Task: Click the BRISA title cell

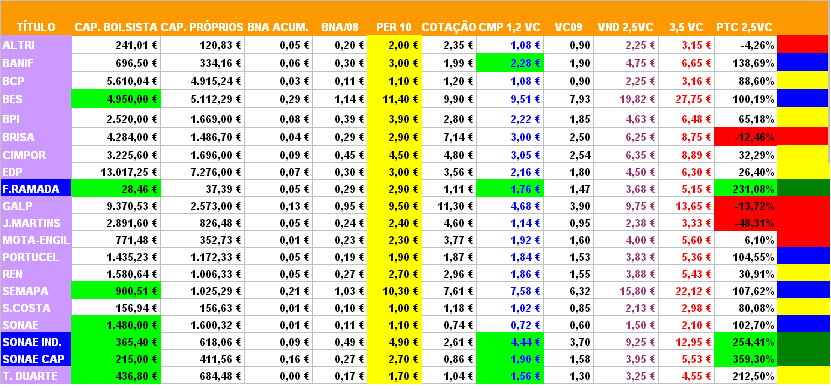Action: tap(36, 137)
